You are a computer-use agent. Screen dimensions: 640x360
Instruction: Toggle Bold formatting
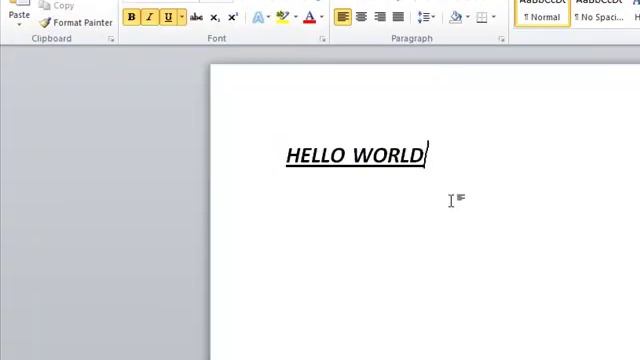(x=131, y=17)
